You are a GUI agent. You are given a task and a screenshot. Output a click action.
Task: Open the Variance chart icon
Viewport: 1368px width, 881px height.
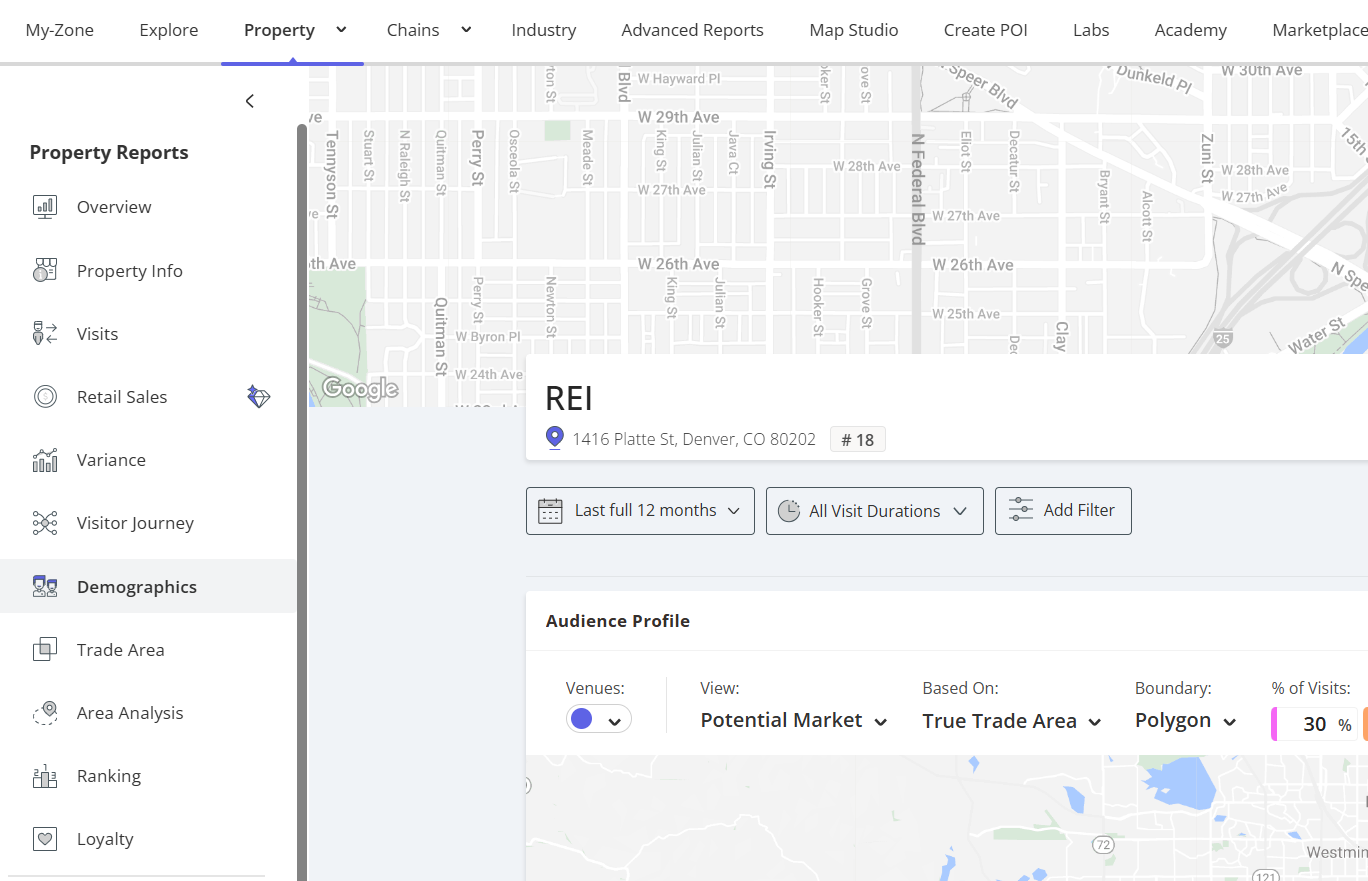point(45,460)
